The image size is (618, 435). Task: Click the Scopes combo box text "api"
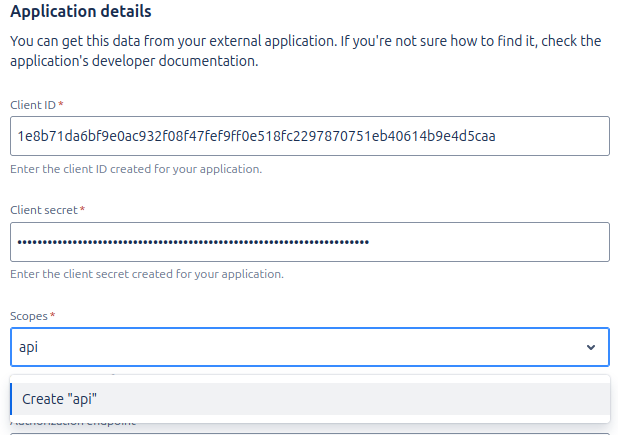pos(28,348)
